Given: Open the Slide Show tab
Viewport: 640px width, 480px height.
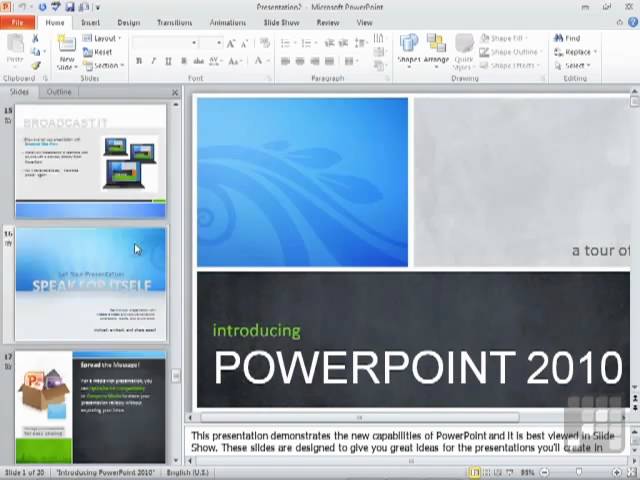Looking at the screenshot, I should click(281, 22).
